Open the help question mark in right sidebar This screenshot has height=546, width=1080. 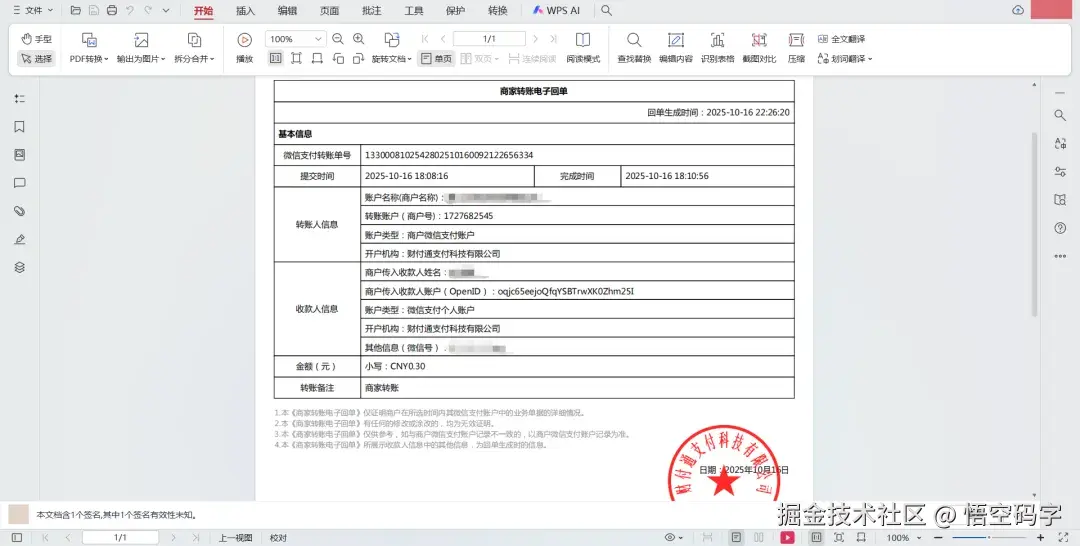pyautogui.click(x=1060, y=228)
